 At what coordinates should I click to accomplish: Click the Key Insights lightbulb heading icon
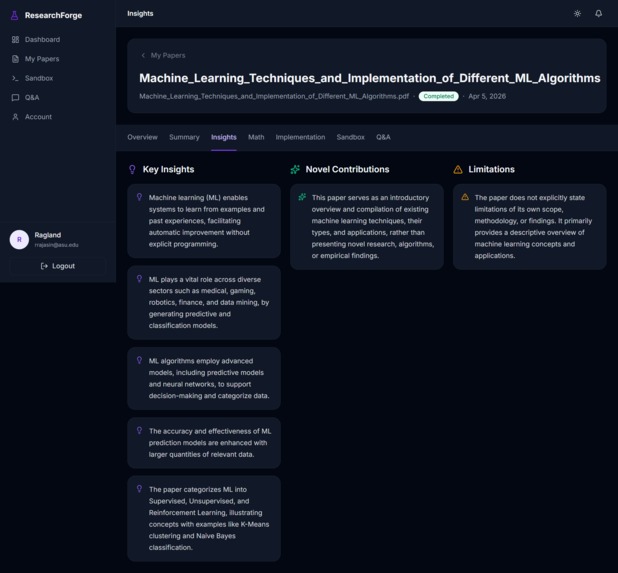point(132,169)
